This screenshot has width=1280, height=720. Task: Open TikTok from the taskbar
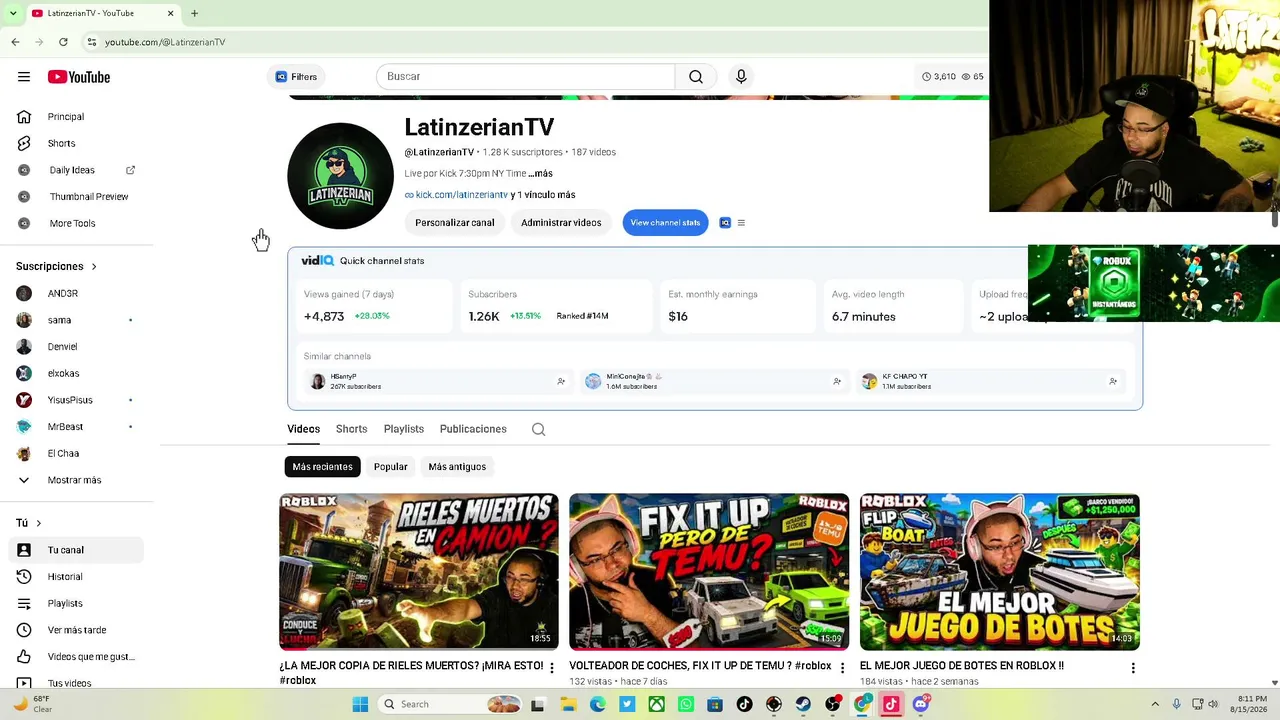click(744, 704)
